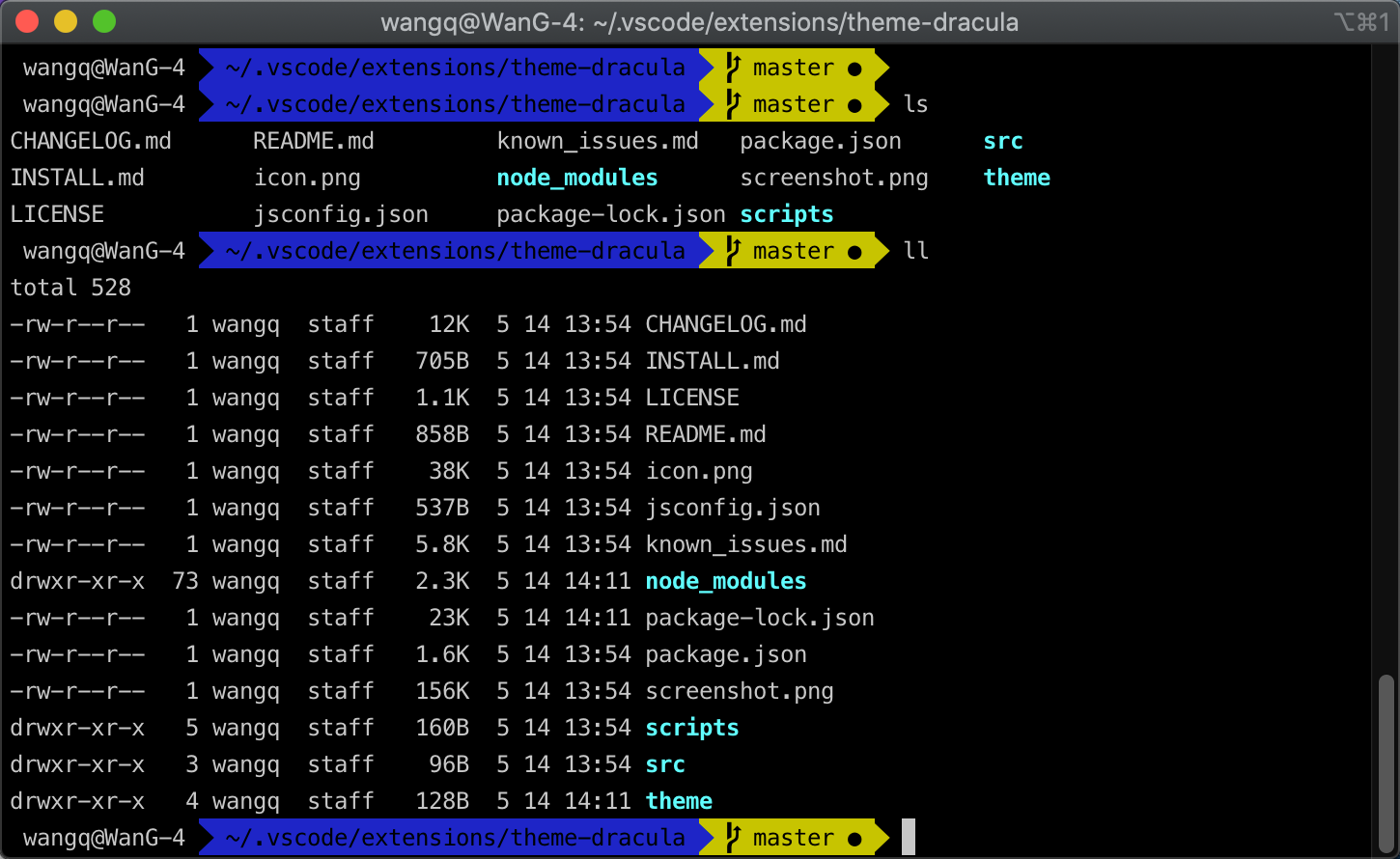The width and height of the screenshot is (1400, 859).
Task: Click 'known_issues.md' in the ls output
Action: coord(598,142)
